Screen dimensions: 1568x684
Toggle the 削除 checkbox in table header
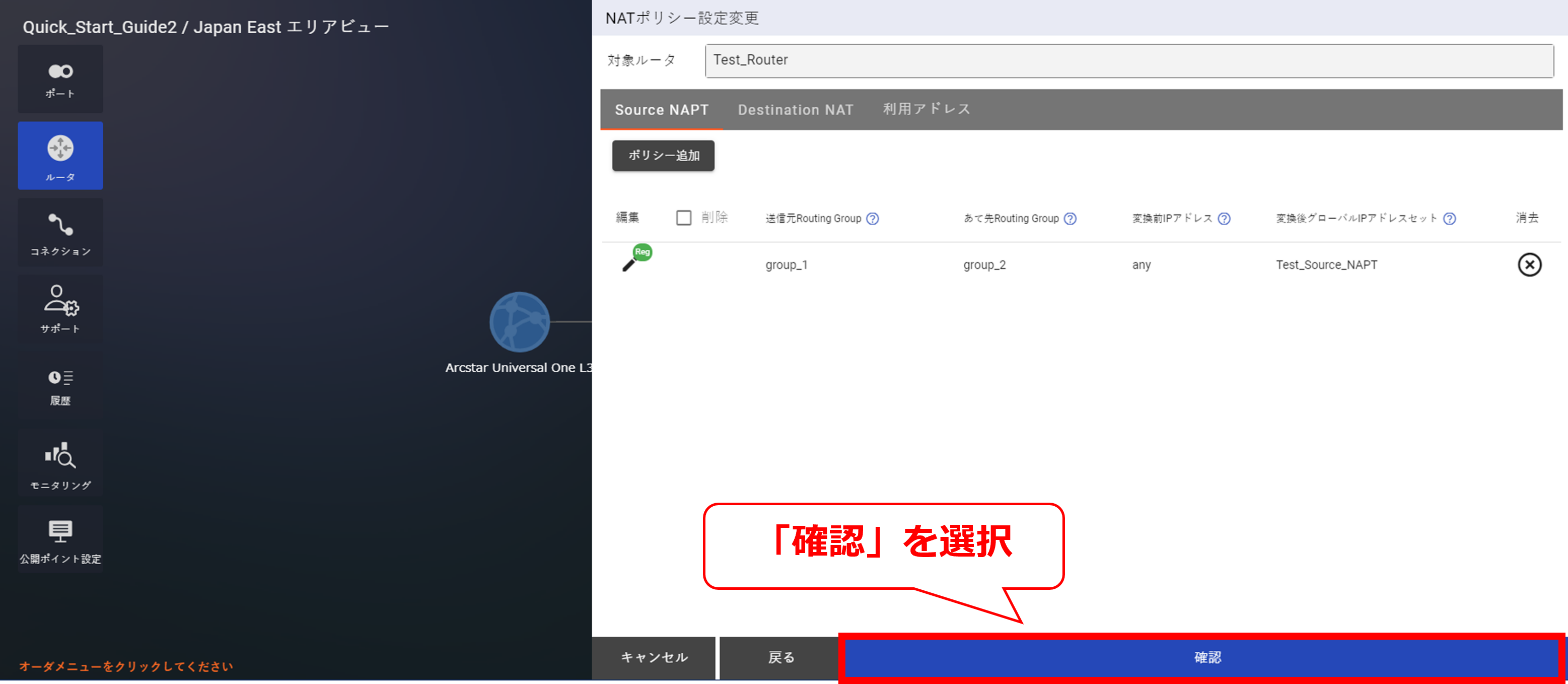684,218
